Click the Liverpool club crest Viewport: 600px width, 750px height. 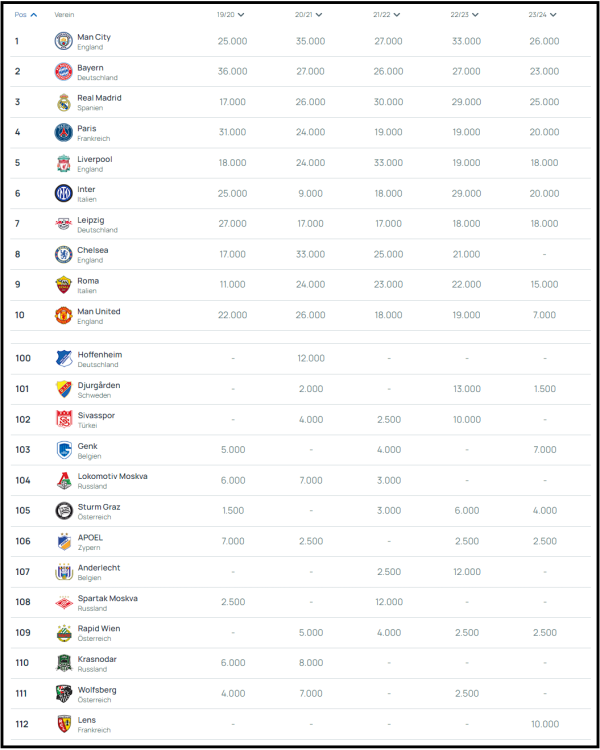[x=64, y=163]
